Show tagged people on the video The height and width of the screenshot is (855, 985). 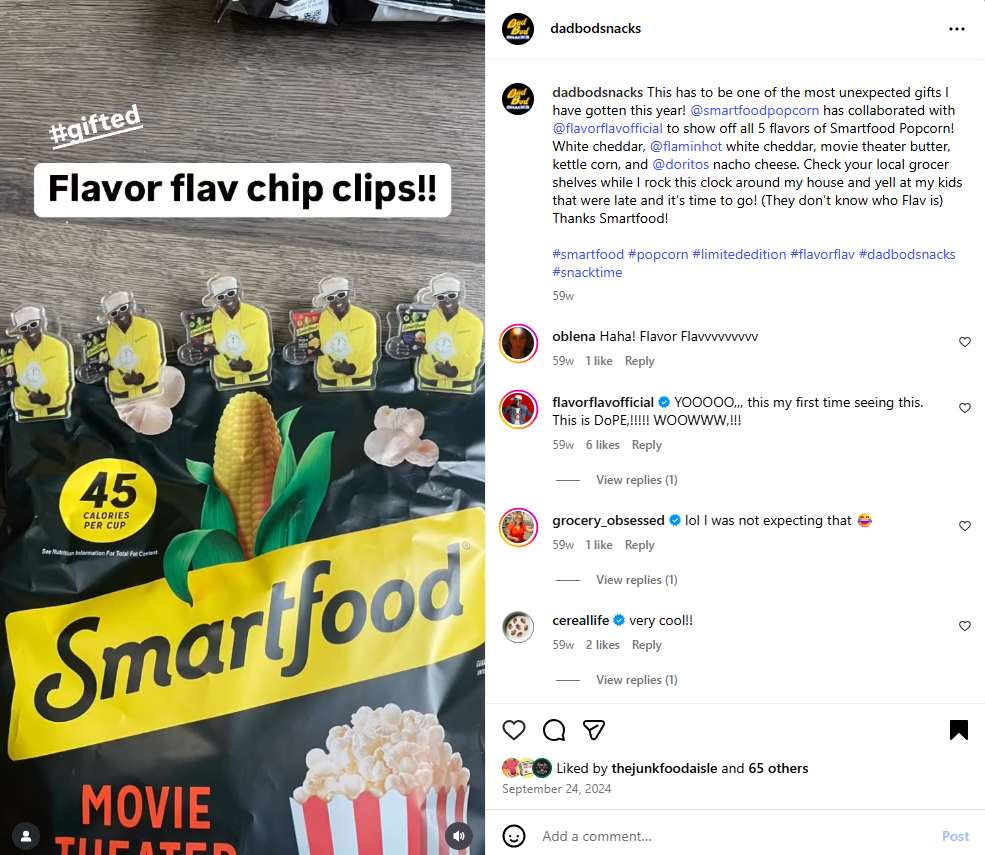pos(26,836)
